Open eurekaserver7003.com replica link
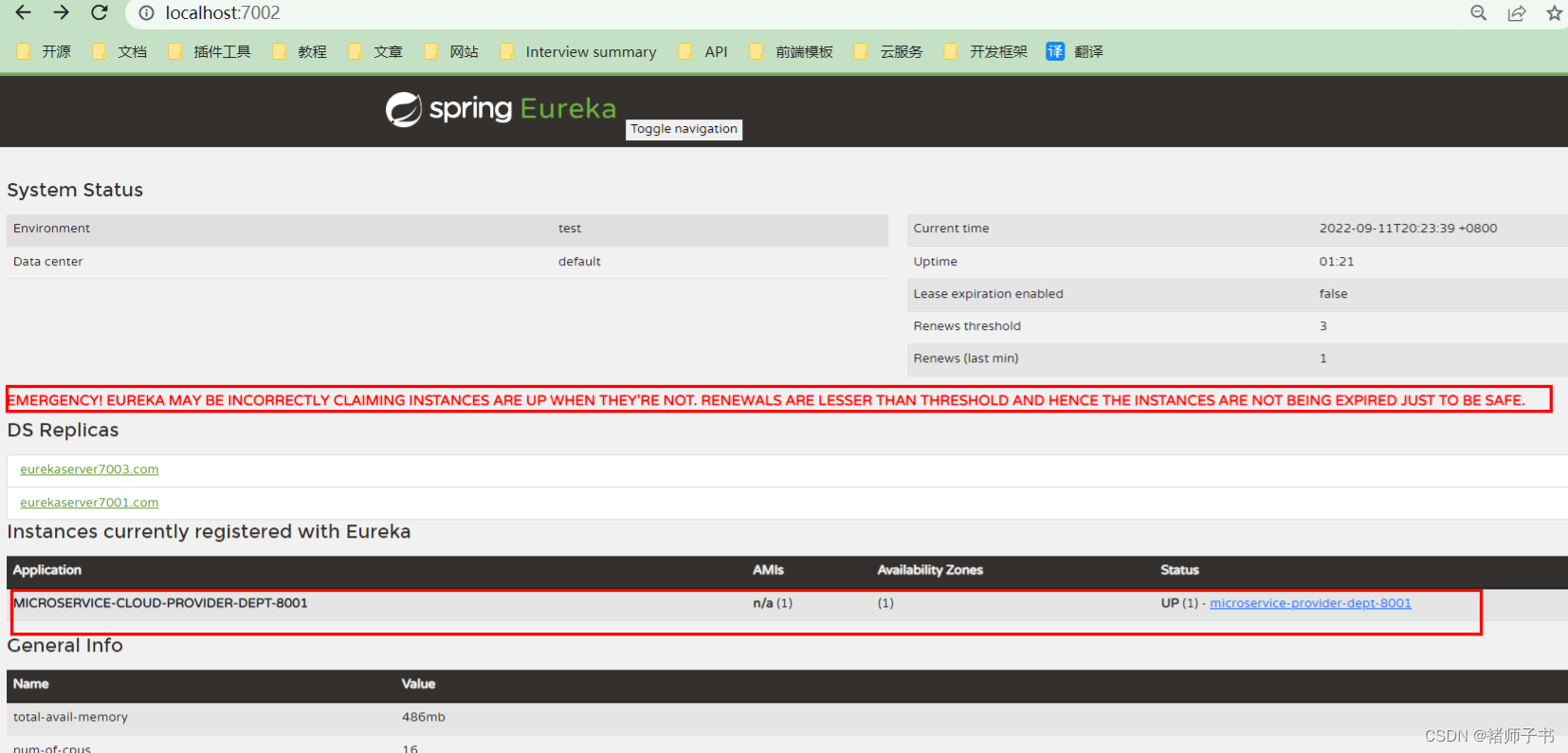Screen dimensions: 1568x753 (89, 469)
